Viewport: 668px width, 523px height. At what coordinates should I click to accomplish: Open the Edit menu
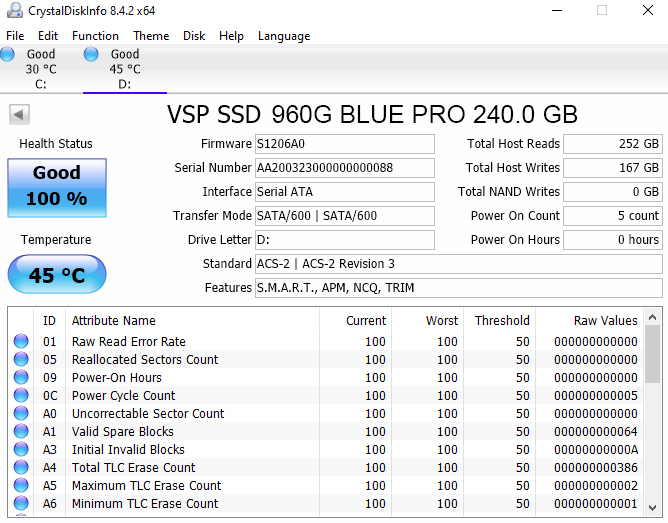click(48, 36)
